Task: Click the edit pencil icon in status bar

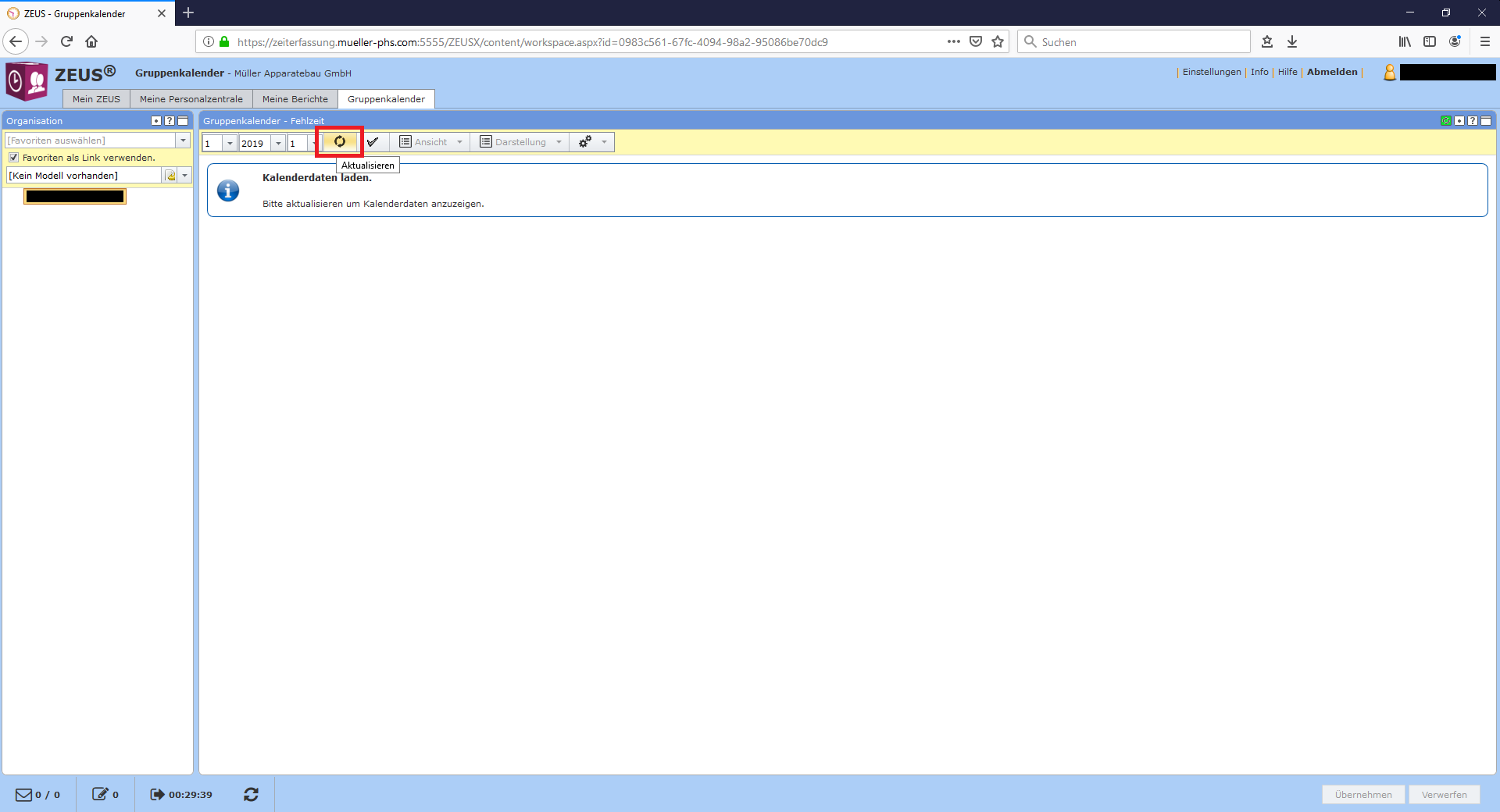Action: pos(100,794)
